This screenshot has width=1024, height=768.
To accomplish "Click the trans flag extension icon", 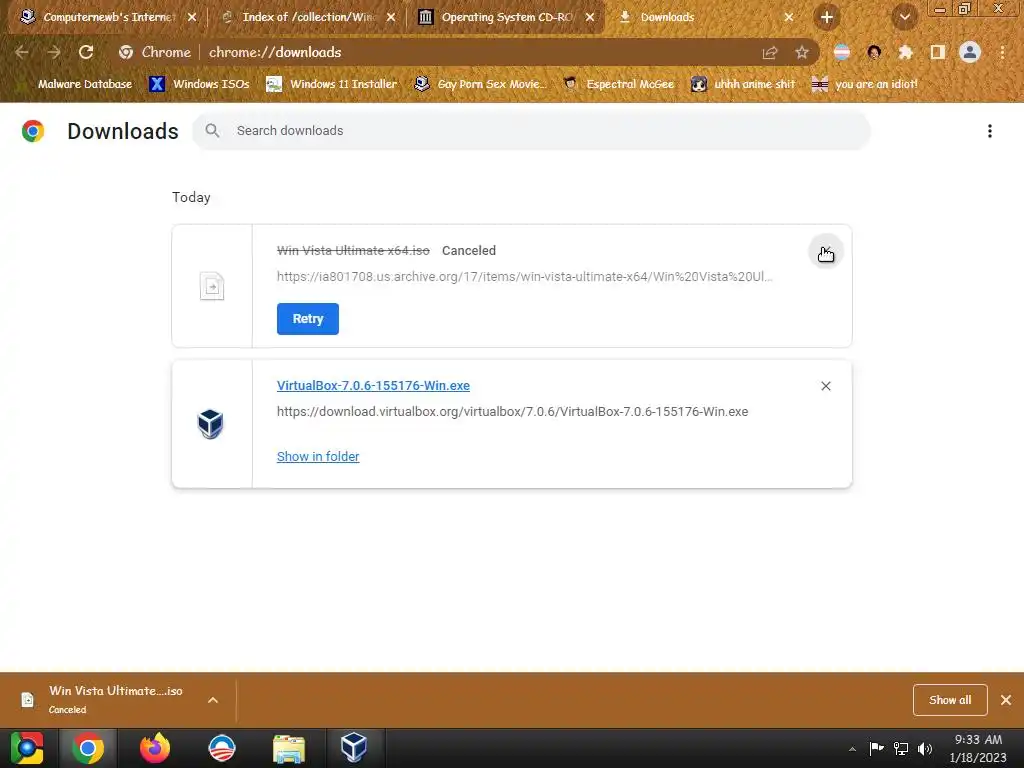I will [x=842, y=52].
